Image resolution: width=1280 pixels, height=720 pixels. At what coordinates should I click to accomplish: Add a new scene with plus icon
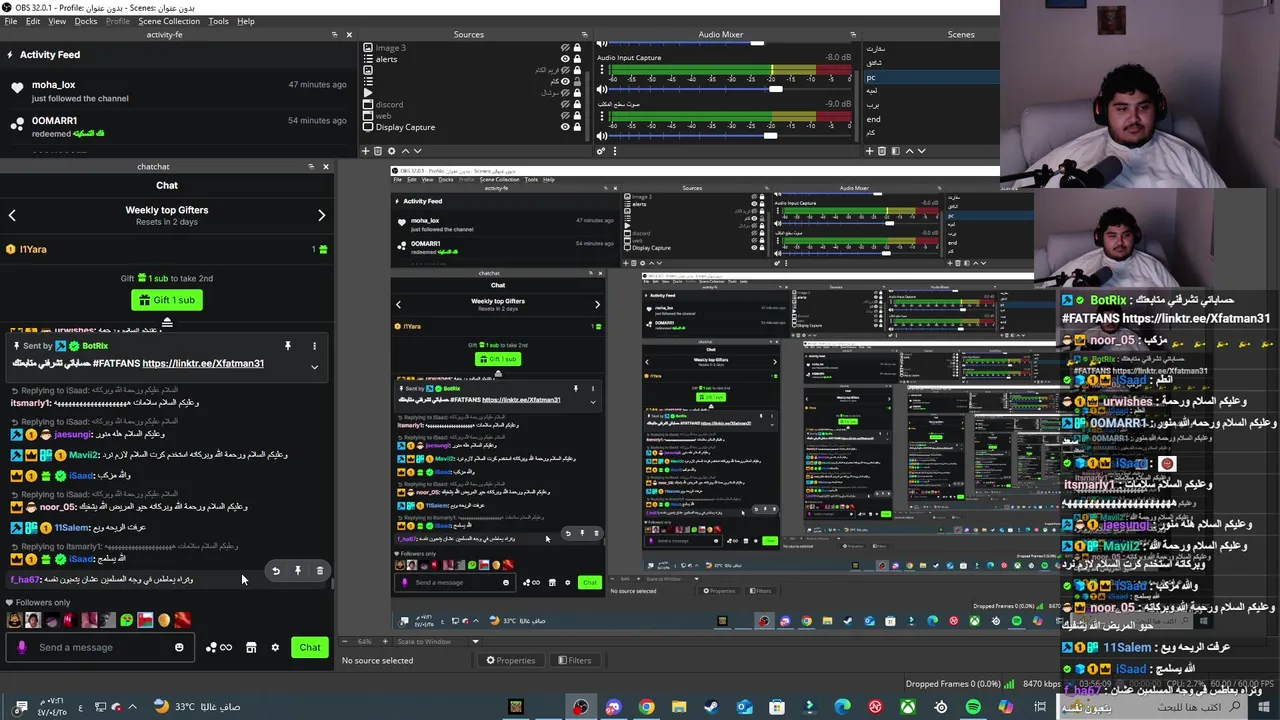coord(869,151)
